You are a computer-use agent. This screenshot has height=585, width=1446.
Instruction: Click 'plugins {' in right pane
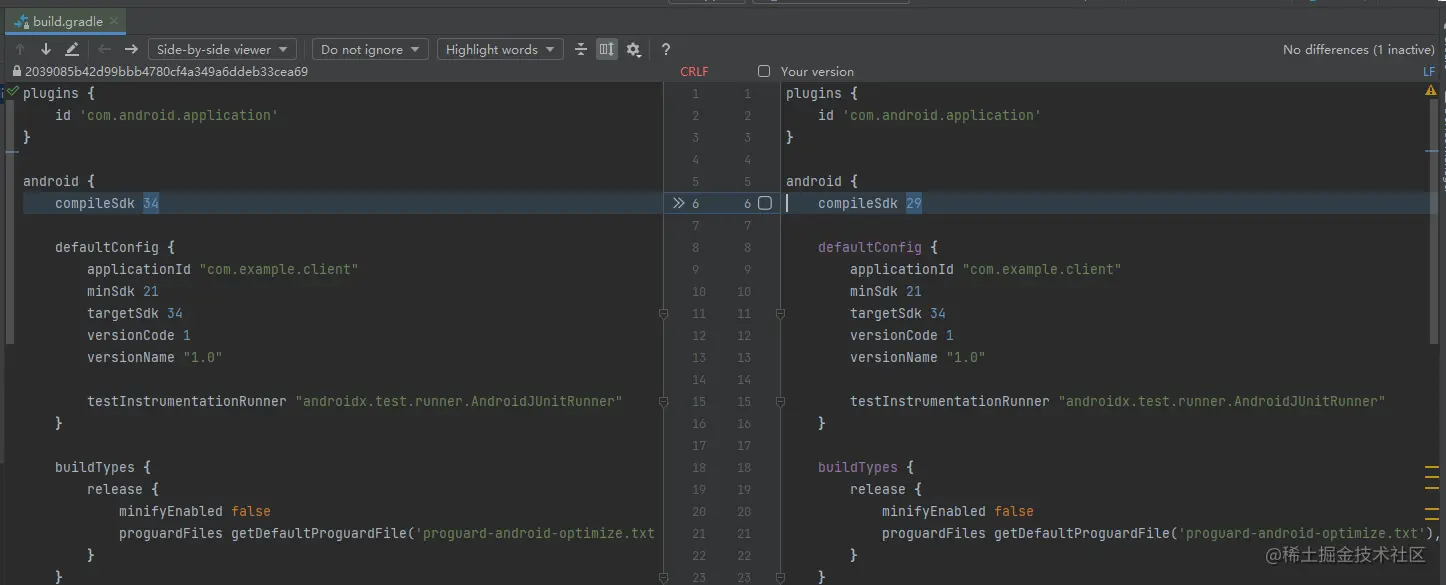pyautogui.click(x=820, y=93)
